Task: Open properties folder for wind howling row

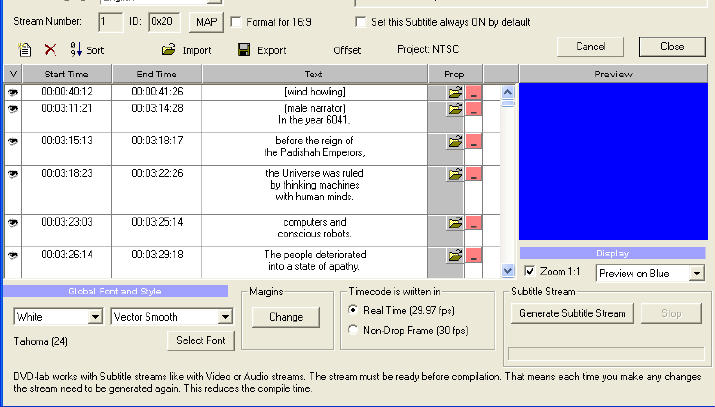Action: [455, 93]
